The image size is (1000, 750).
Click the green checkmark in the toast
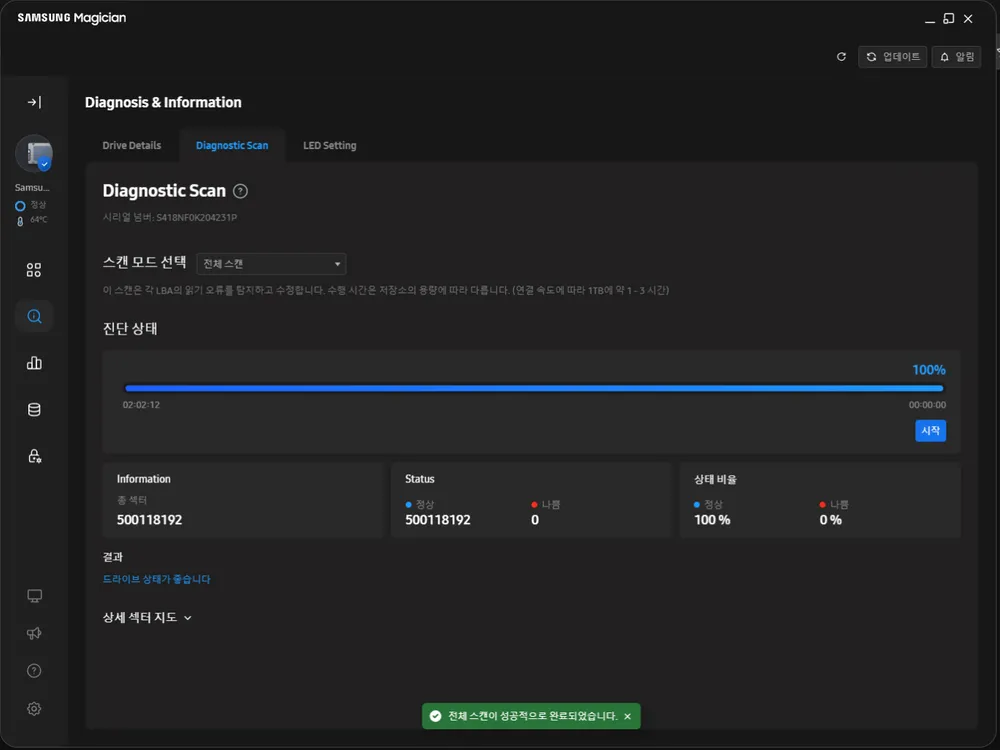[x=436, y=716]
